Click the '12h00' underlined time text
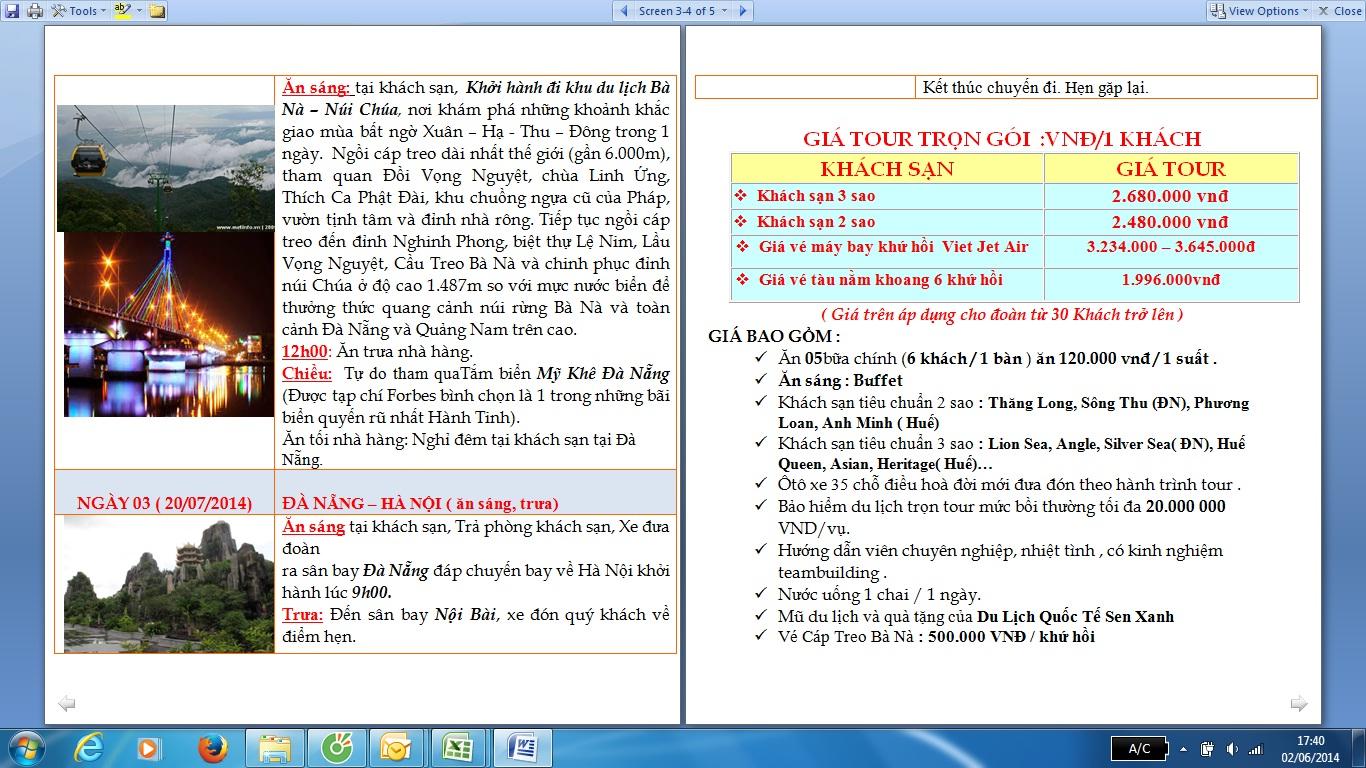This screenshot has width=1366, height=768. point(305,352)
